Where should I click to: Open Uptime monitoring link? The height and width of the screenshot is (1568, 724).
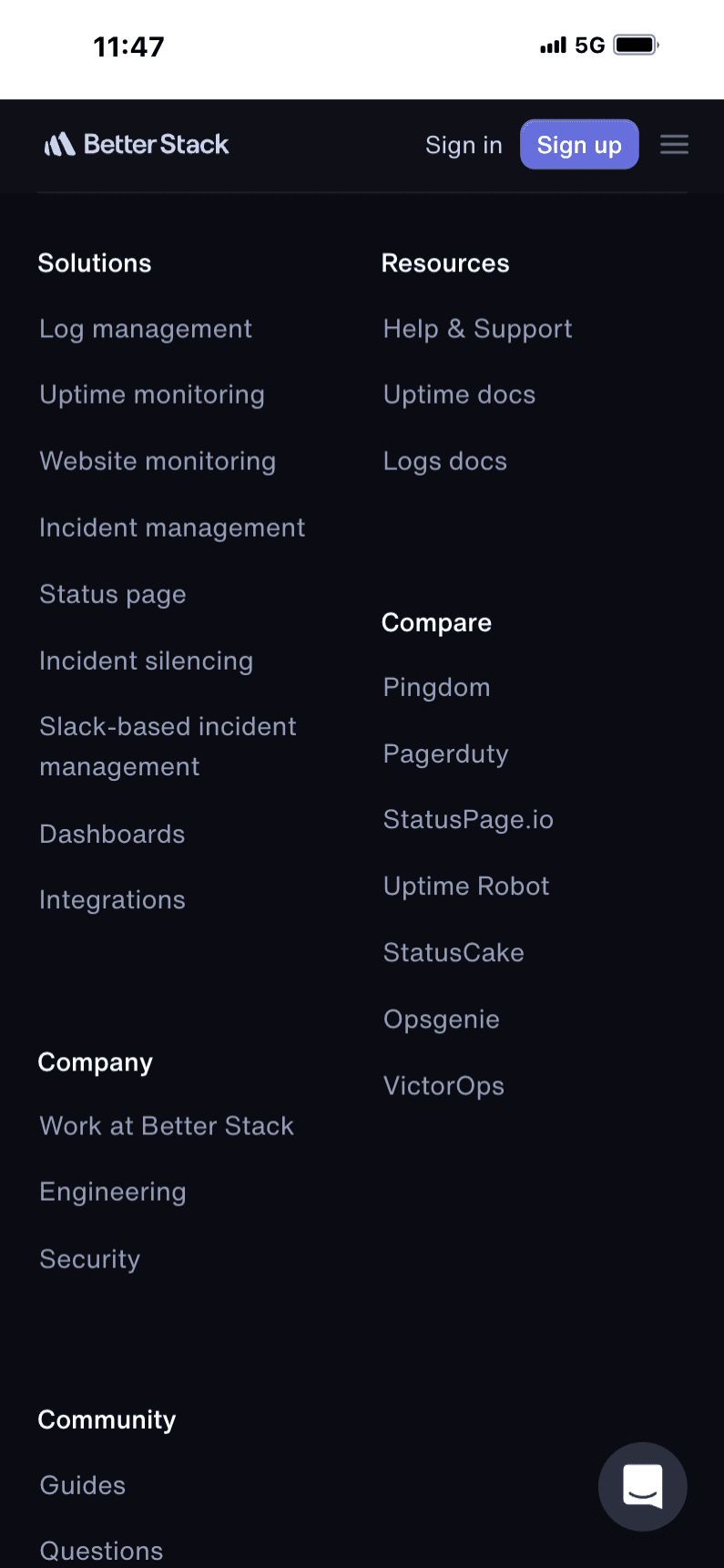(x=152, y=395)
